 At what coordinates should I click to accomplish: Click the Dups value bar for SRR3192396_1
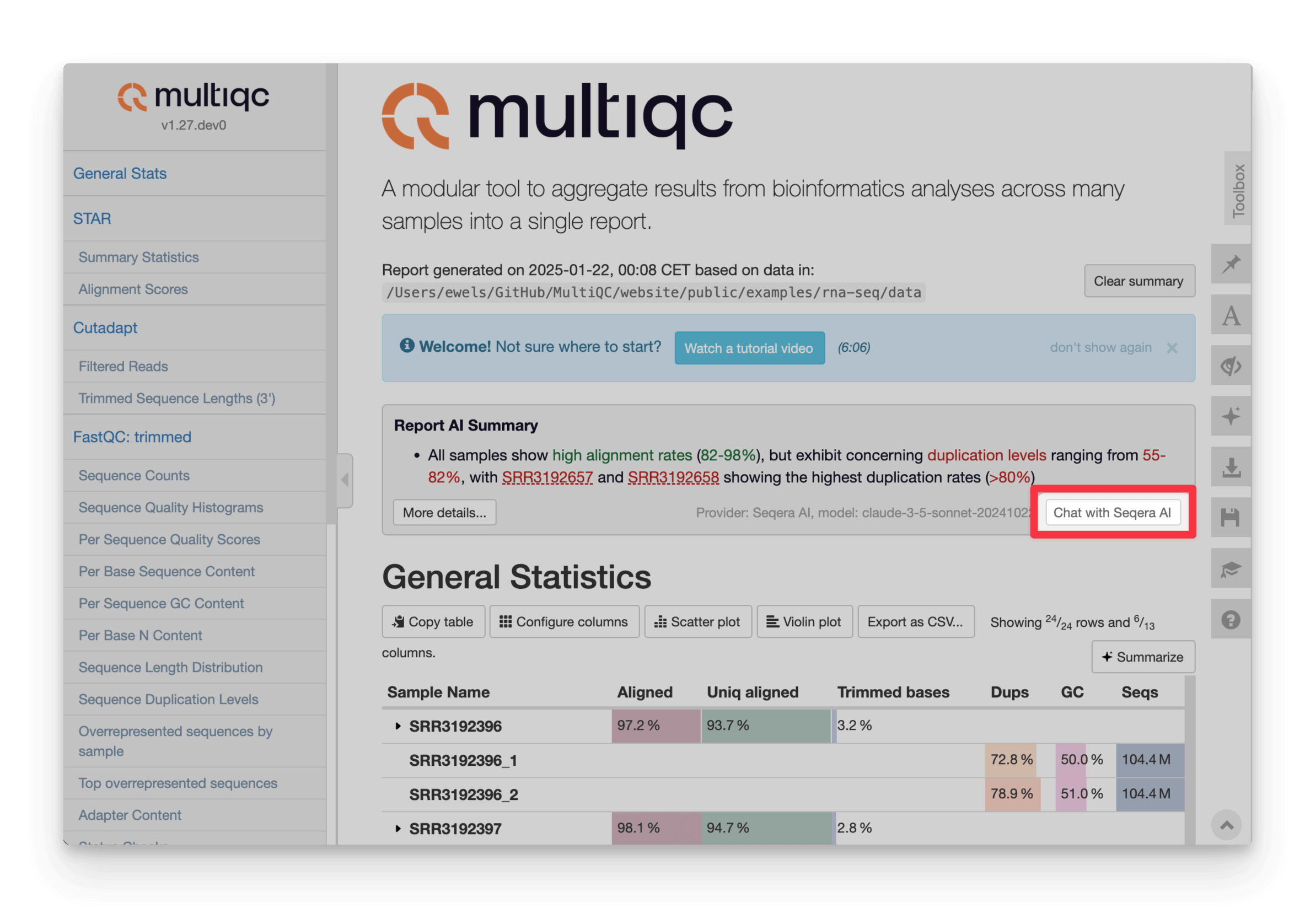1011,760
